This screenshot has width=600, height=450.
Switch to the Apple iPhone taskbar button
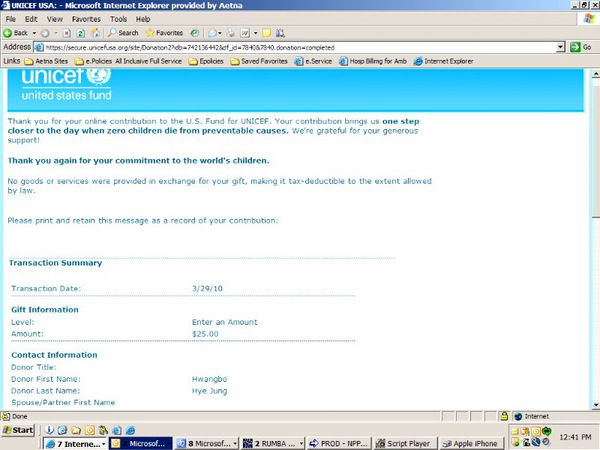[471, 443]
